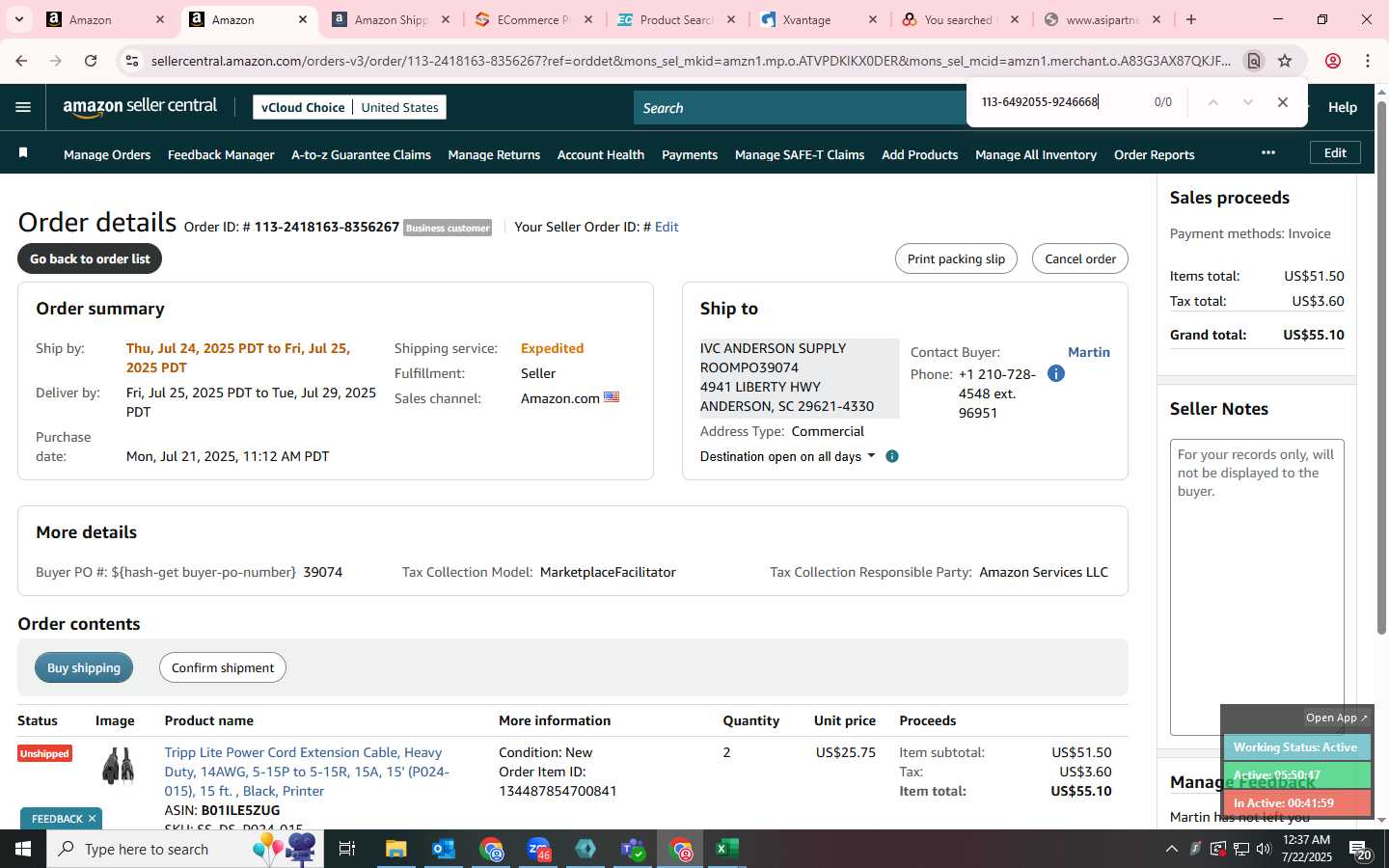
Task: Close the browser find bar
Action: (1282, 102)
